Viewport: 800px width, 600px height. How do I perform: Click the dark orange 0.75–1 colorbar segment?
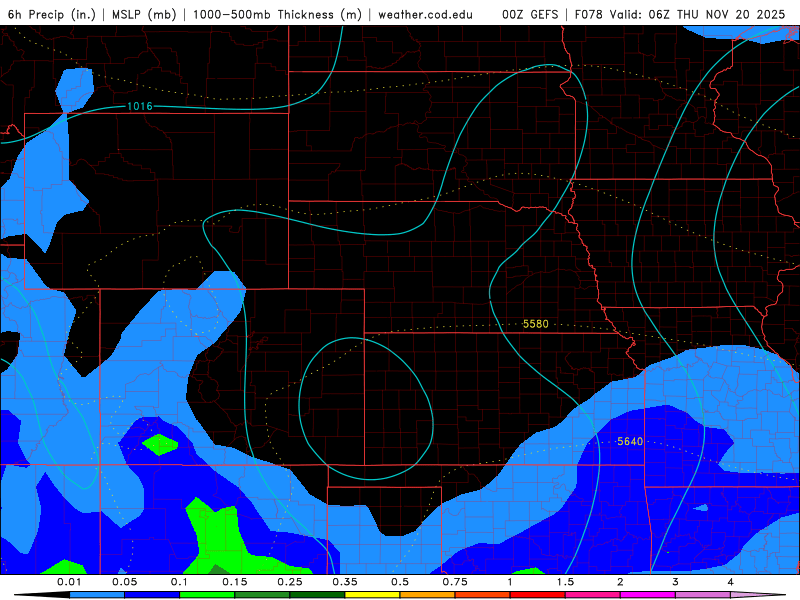pyautogui.click(x=483, y=595)
